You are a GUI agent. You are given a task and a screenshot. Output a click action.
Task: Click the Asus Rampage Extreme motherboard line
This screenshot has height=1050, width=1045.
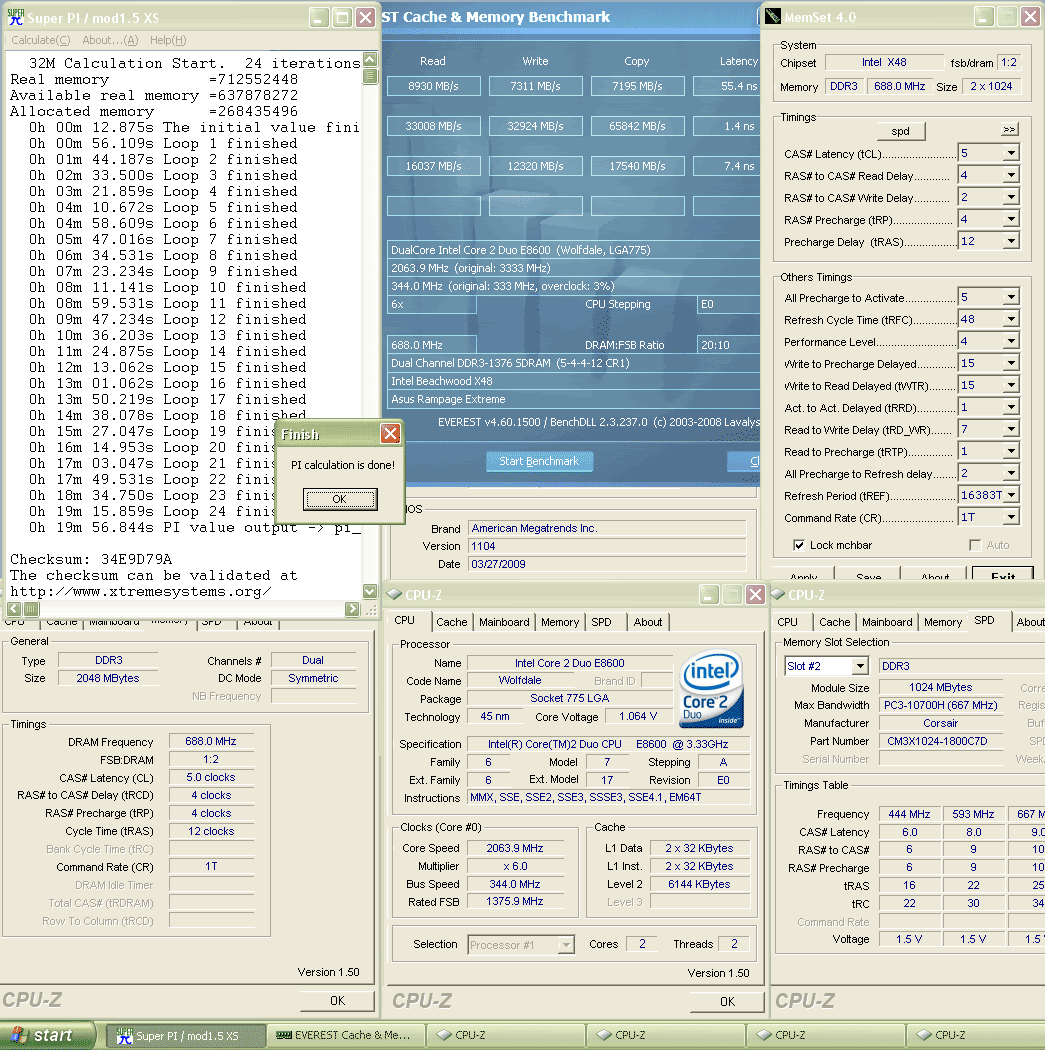[574, 399]
